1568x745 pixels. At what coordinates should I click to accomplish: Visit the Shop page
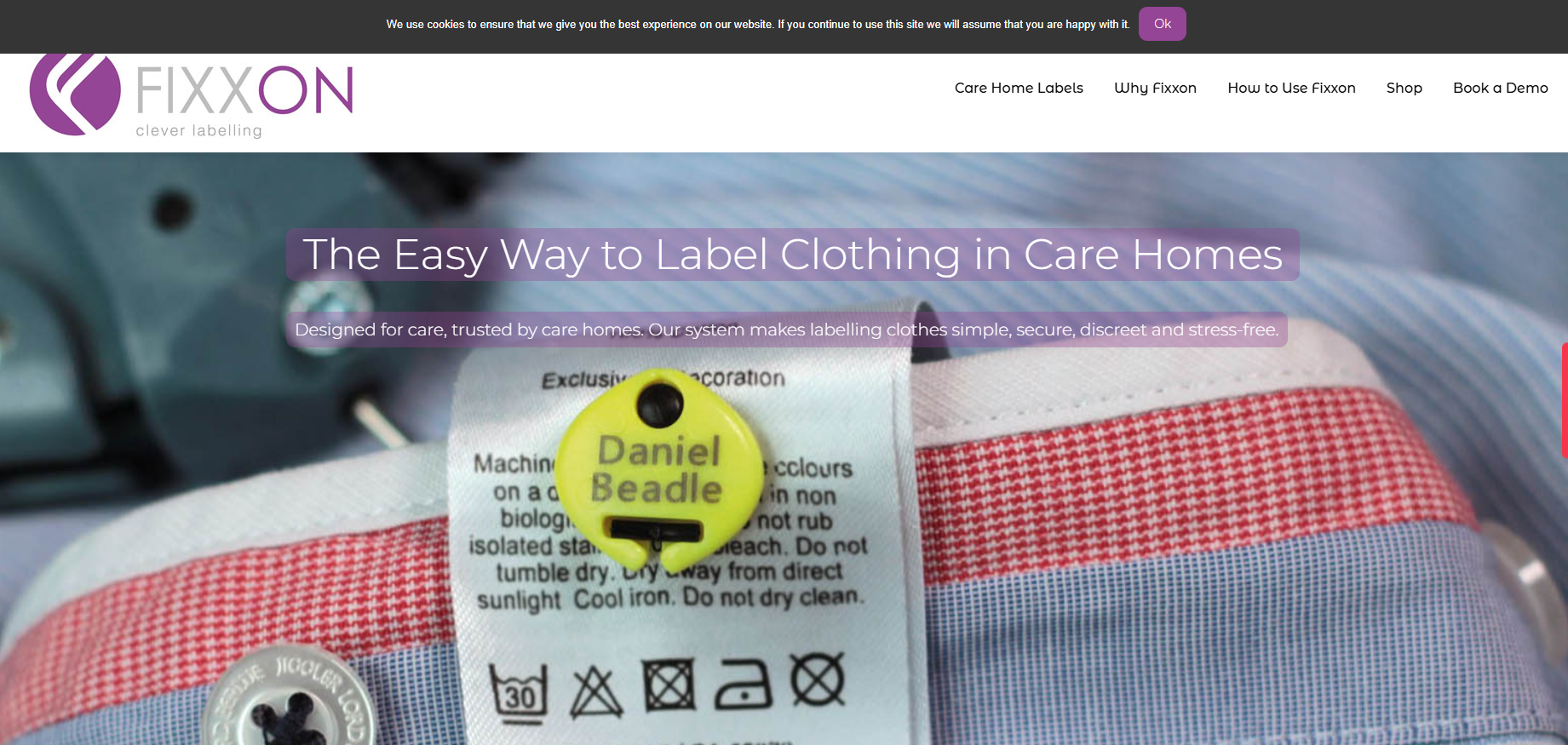click(1404, 88)
